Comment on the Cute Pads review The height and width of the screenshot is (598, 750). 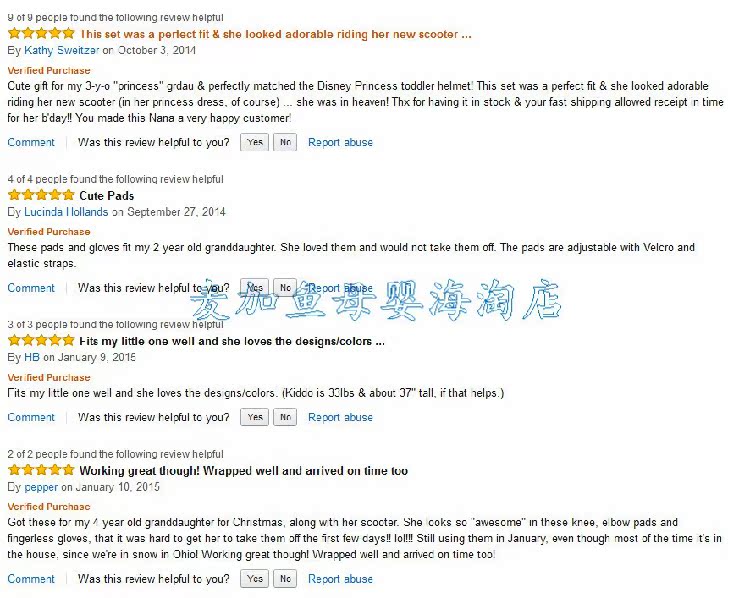[31, 288]
